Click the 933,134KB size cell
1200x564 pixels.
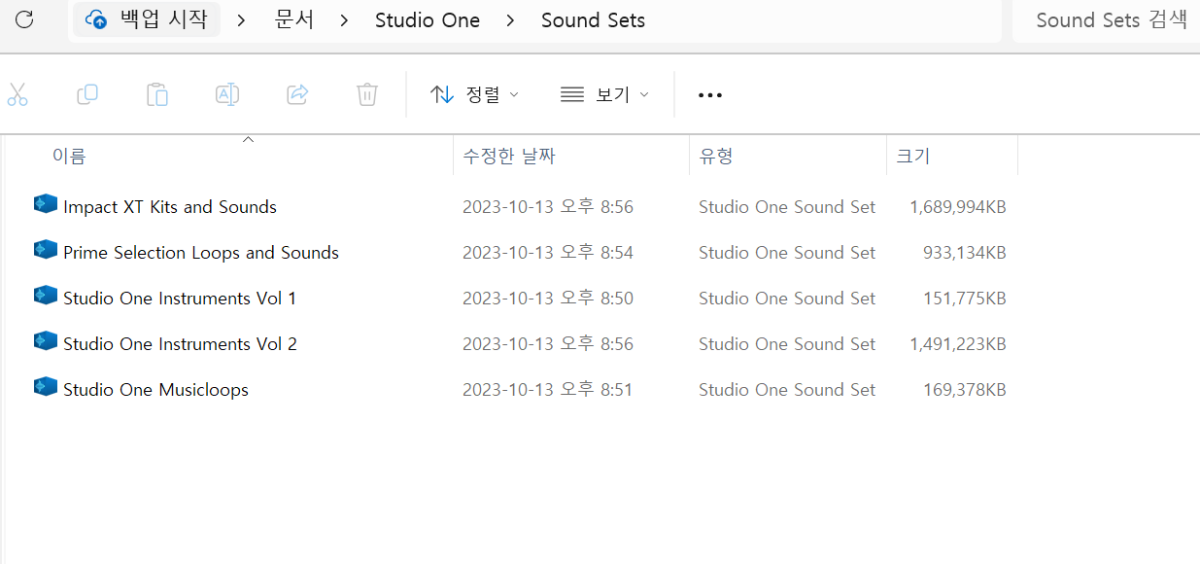tap(965, 253)
